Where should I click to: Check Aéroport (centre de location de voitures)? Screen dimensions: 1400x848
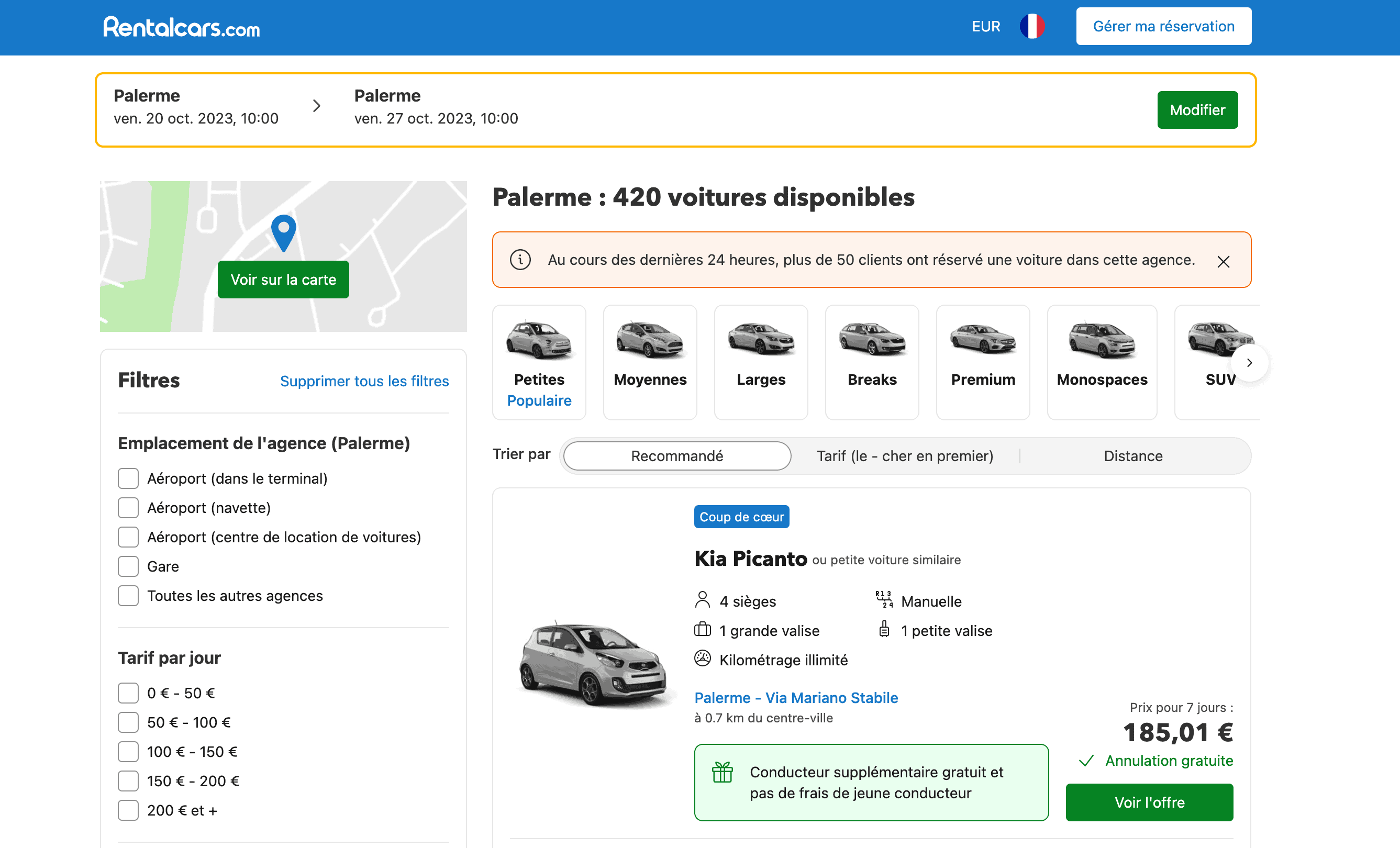point(128,537)
